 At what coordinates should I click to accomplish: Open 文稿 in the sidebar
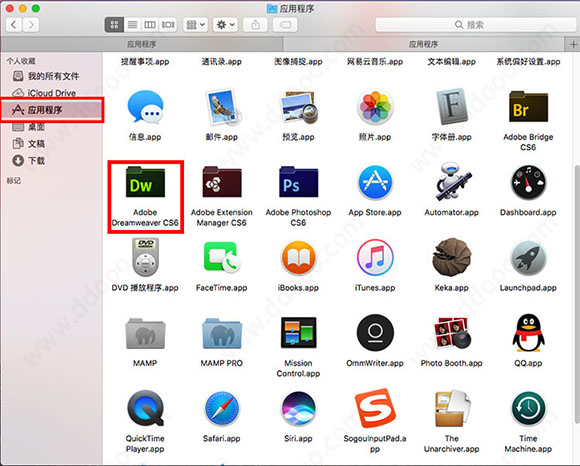pyautogui.click(x=29, y=143)
